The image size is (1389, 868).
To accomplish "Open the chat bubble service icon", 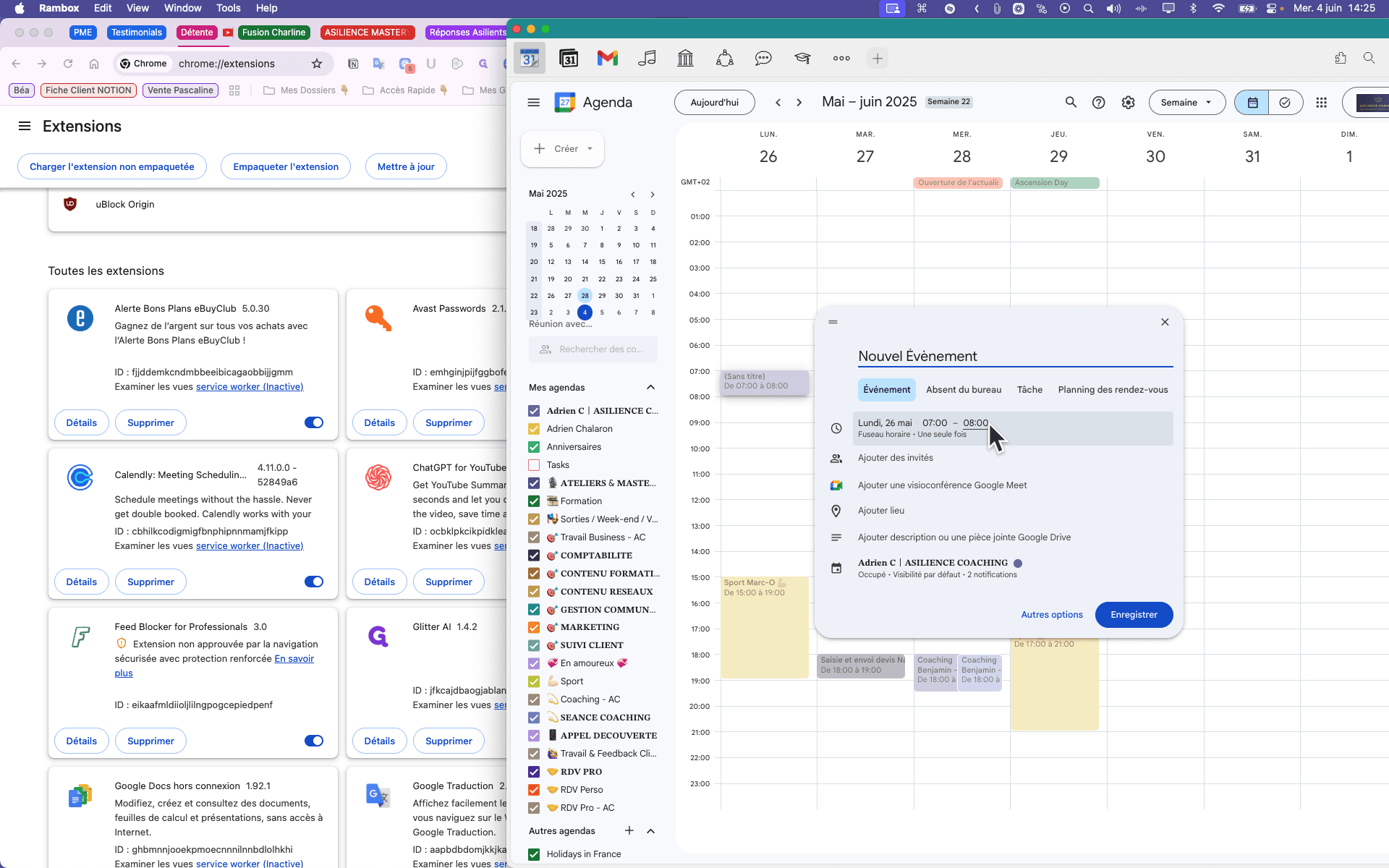I will [x=763, y=59].
